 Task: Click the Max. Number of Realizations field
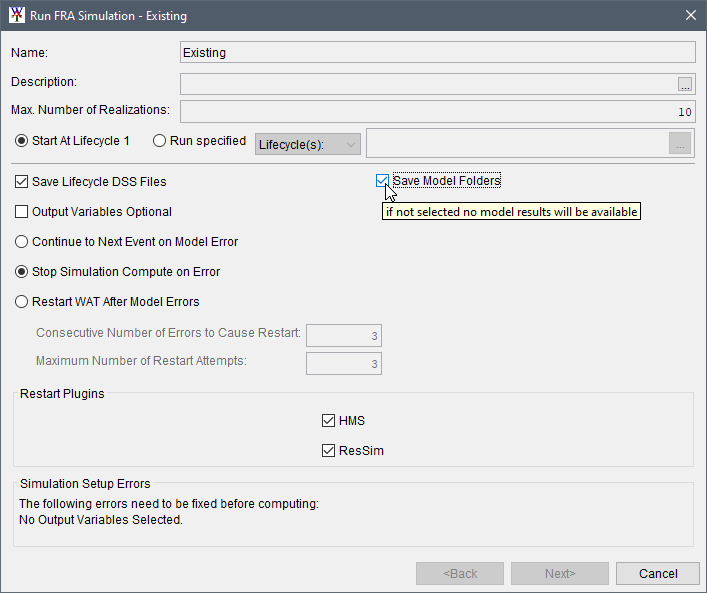[x=437, y=111]
